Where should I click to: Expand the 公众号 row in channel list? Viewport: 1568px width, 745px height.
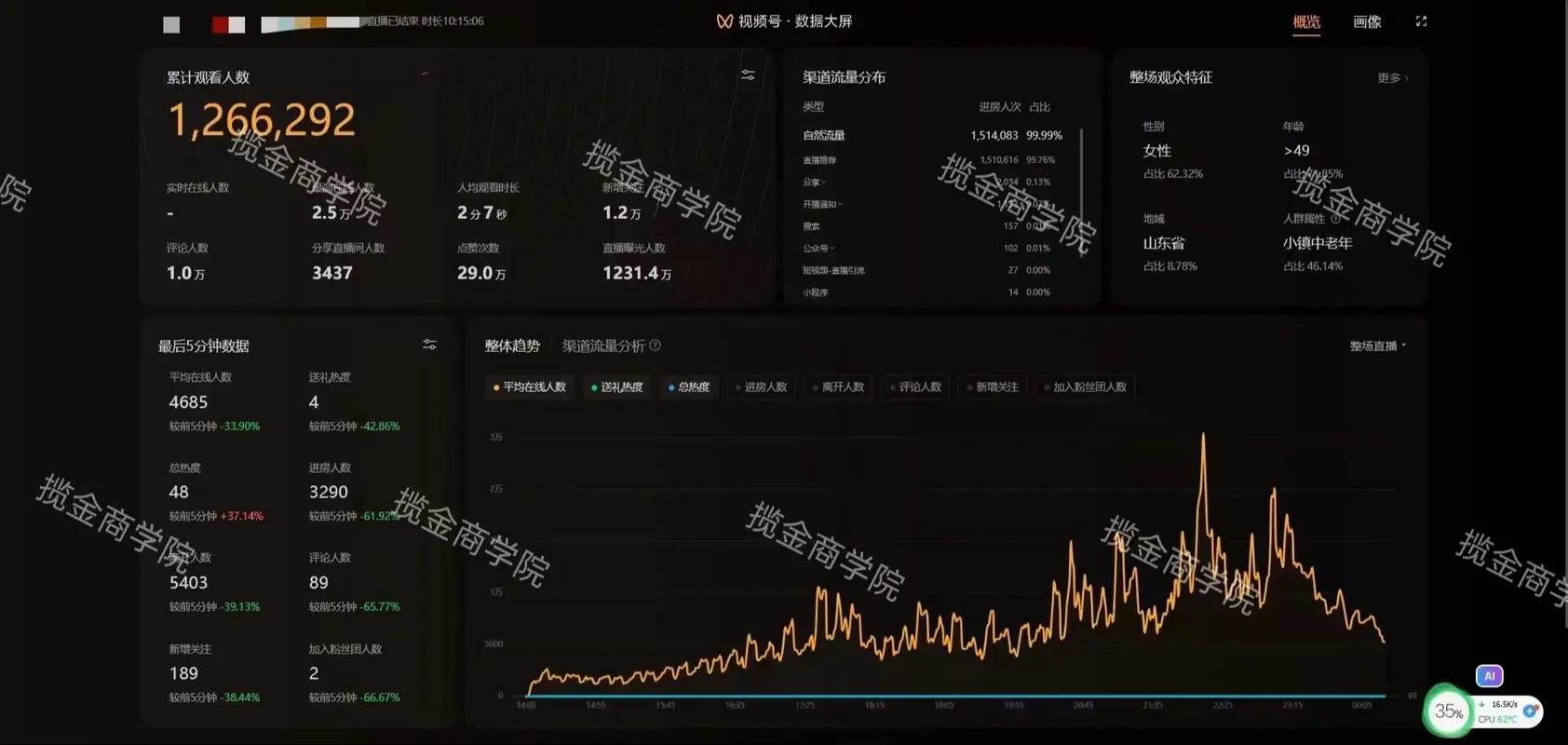point(819,249)
